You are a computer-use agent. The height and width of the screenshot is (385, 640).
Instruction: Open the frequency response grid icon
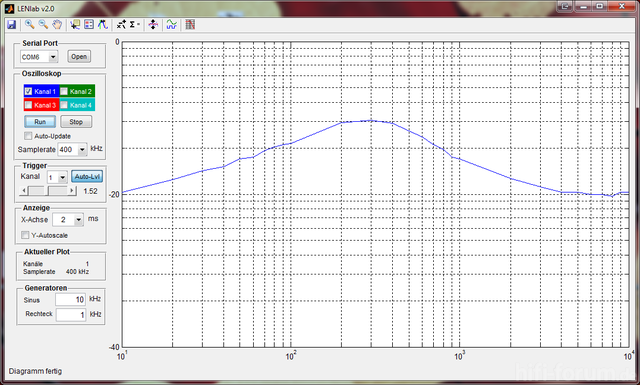click(190, 24)
